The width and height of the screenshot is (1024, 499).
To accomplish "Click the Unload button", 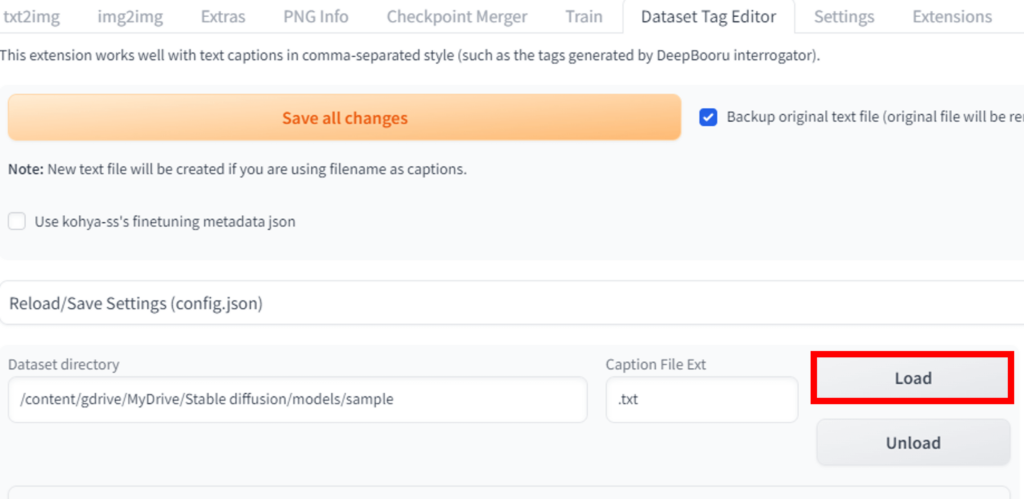I will (913, 442).
